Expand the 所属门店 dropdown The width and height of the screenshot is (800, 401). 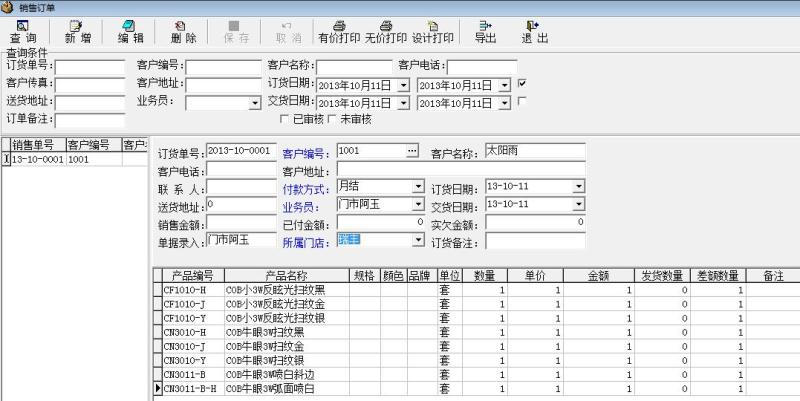click(418, 241)
